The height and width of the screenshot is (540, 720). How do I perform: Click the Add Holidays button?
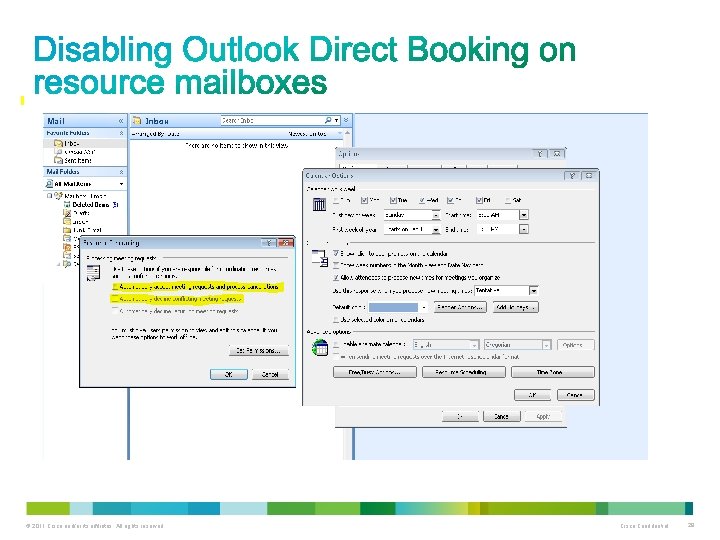(515, 307)
